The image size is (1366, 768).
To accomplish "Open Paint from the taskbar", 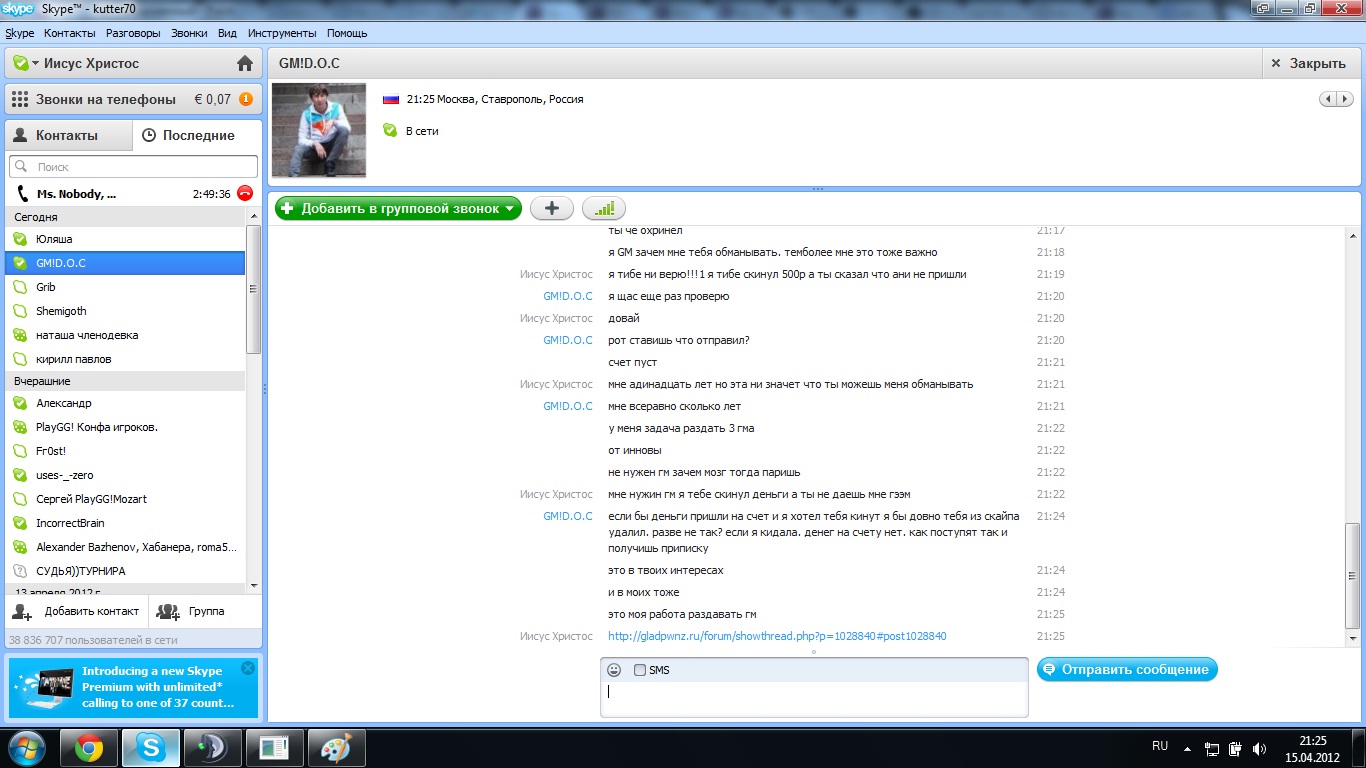I will (x=336, y=748).
